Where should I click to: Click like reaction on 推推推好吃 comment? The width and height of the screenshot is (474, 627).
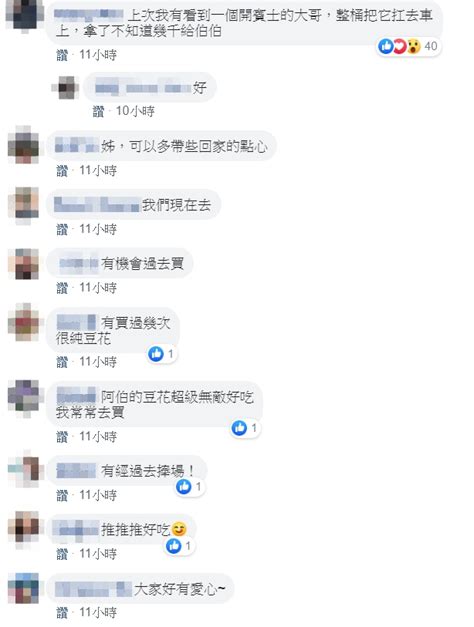[174, 545]
